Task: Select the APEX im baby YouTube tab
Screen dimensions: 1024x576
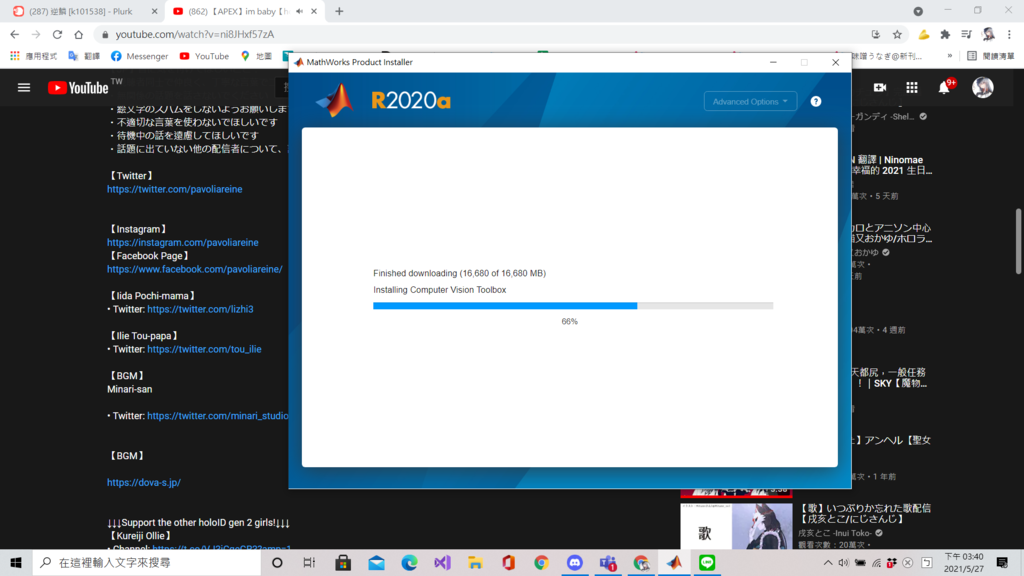Action: click(x=238, y=11)
